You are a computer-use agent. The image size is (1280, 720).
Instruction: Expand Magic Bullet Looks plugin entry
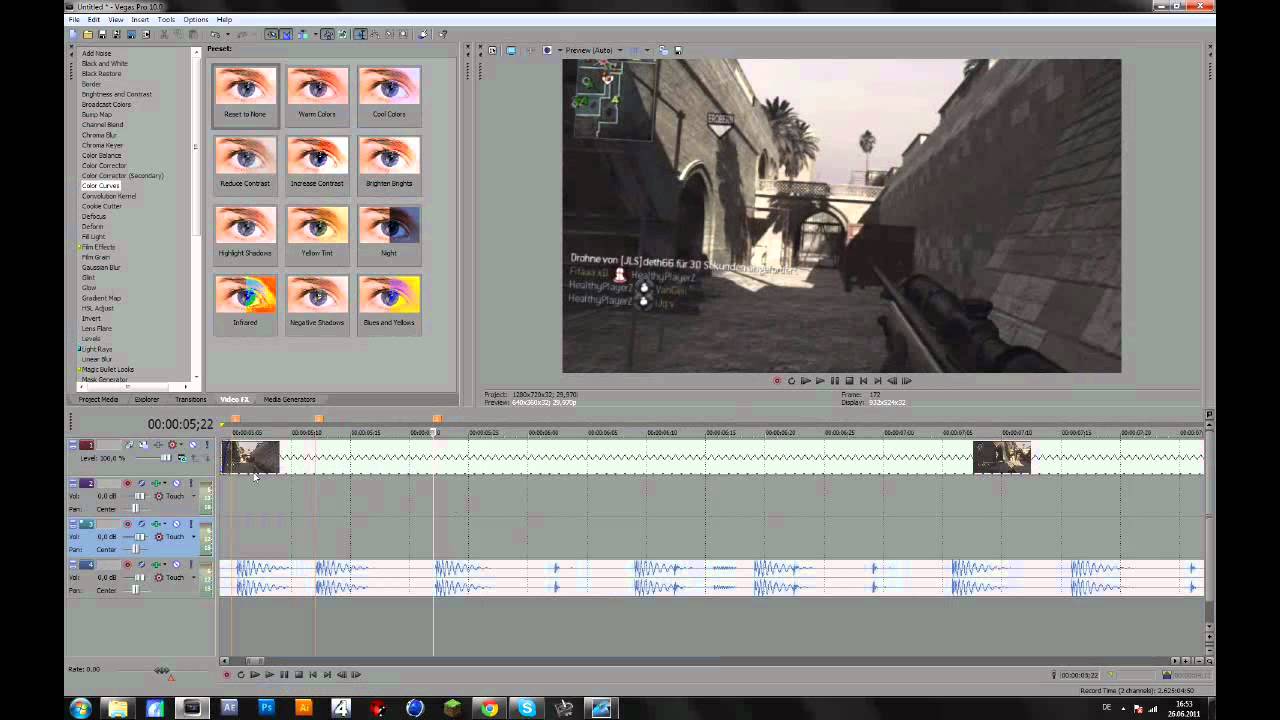click(x=79, y=369)
